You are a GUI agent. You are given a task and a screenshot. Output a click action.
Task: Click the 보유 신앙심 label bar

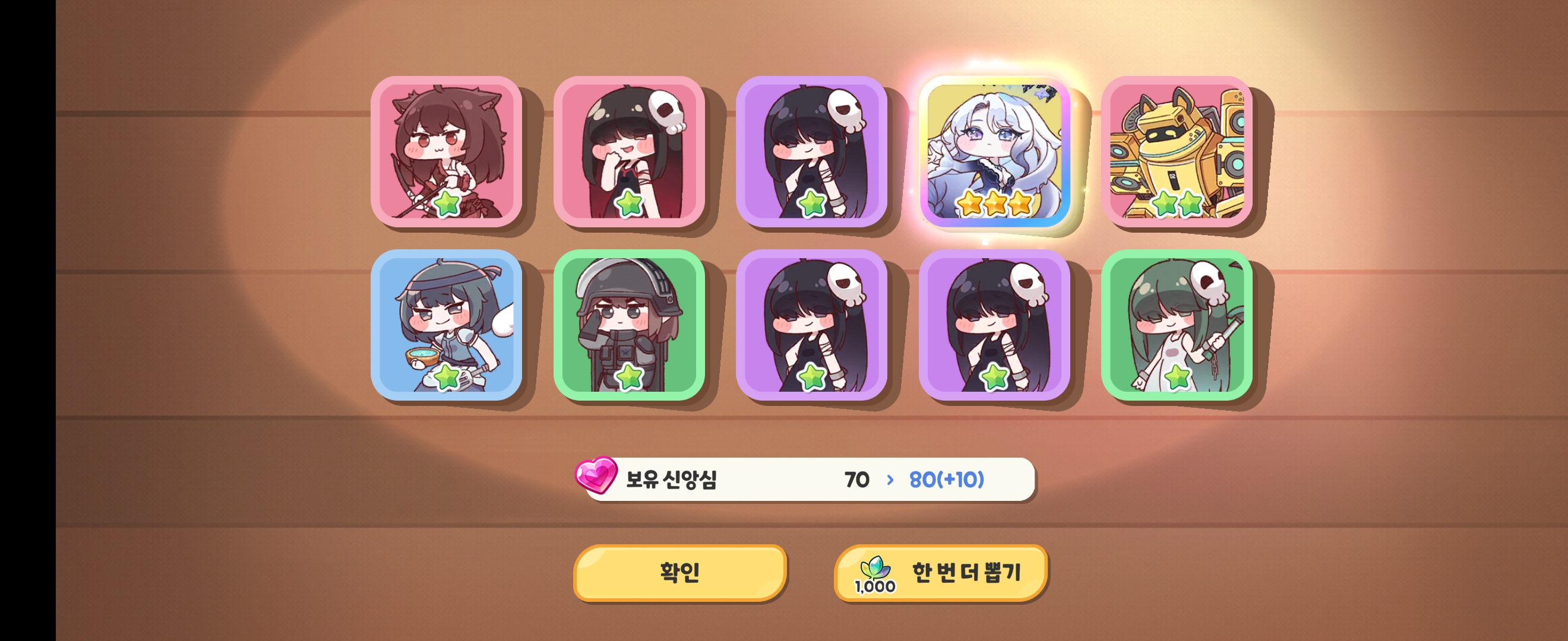click(x=810, y=479)
